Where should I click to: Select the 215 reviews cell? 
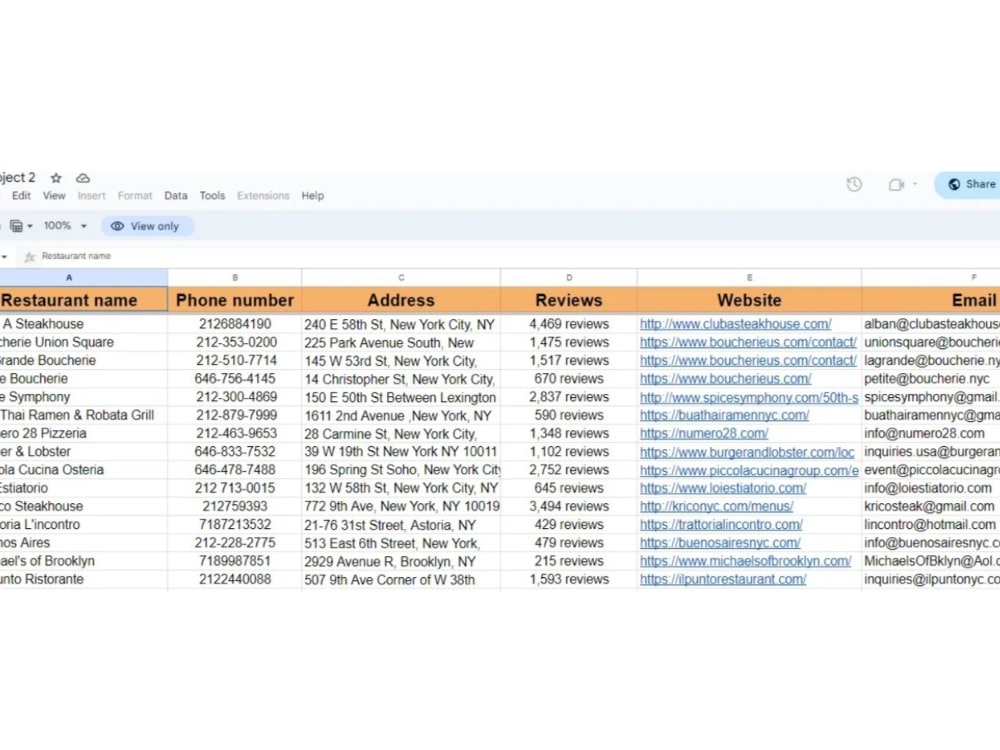(569, 561)
